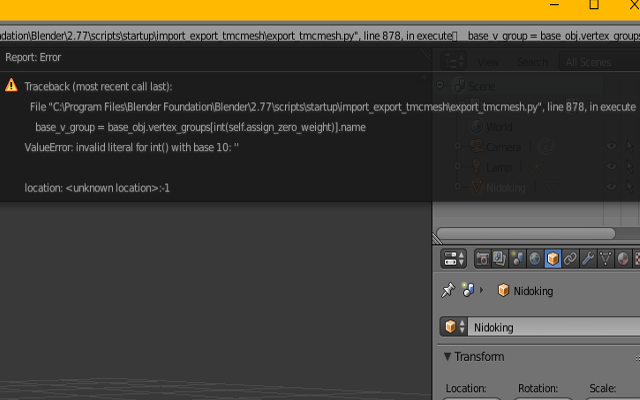The width and height of the screenshot is (640, 400).
Task: Click the Location: label
Action: [466, 388]
